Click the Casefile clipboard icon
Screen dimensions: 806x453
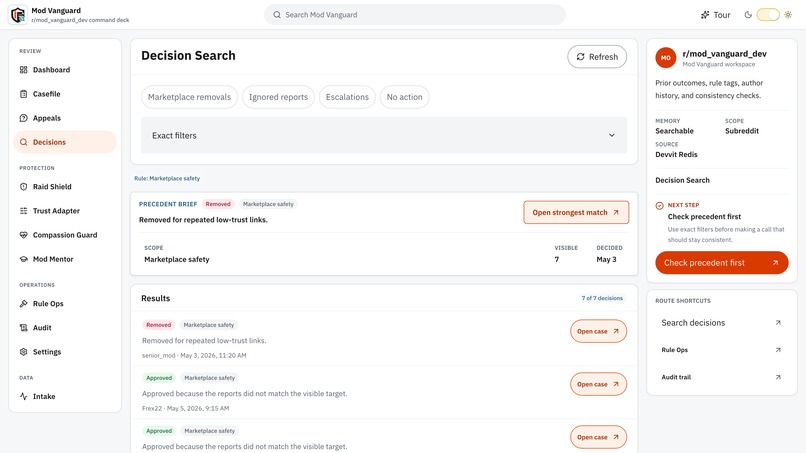(x=24, y=94)
